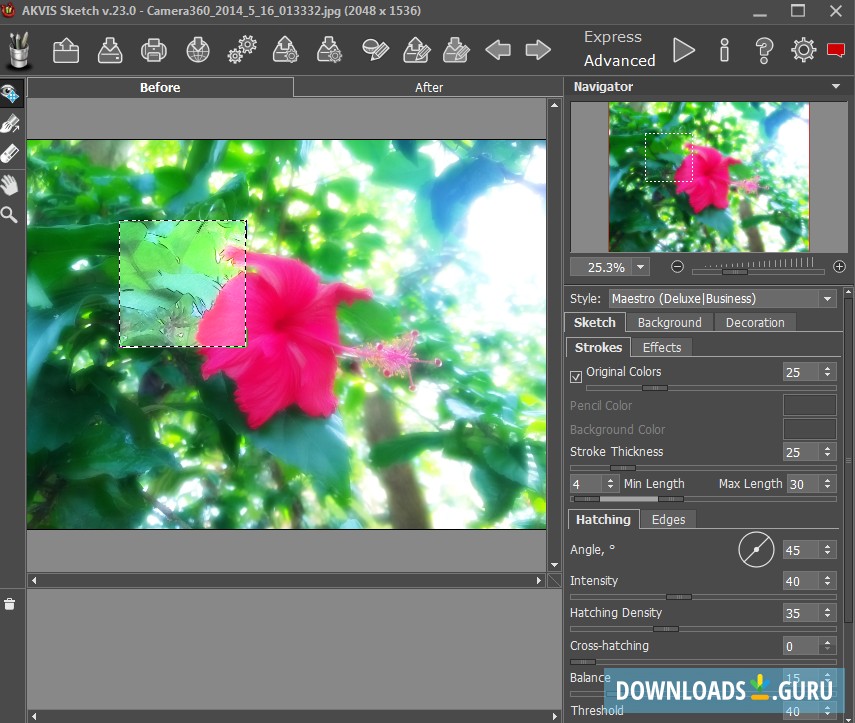Click the Open image toolbar icon
The image size is (855, 723).
(66, 49)
